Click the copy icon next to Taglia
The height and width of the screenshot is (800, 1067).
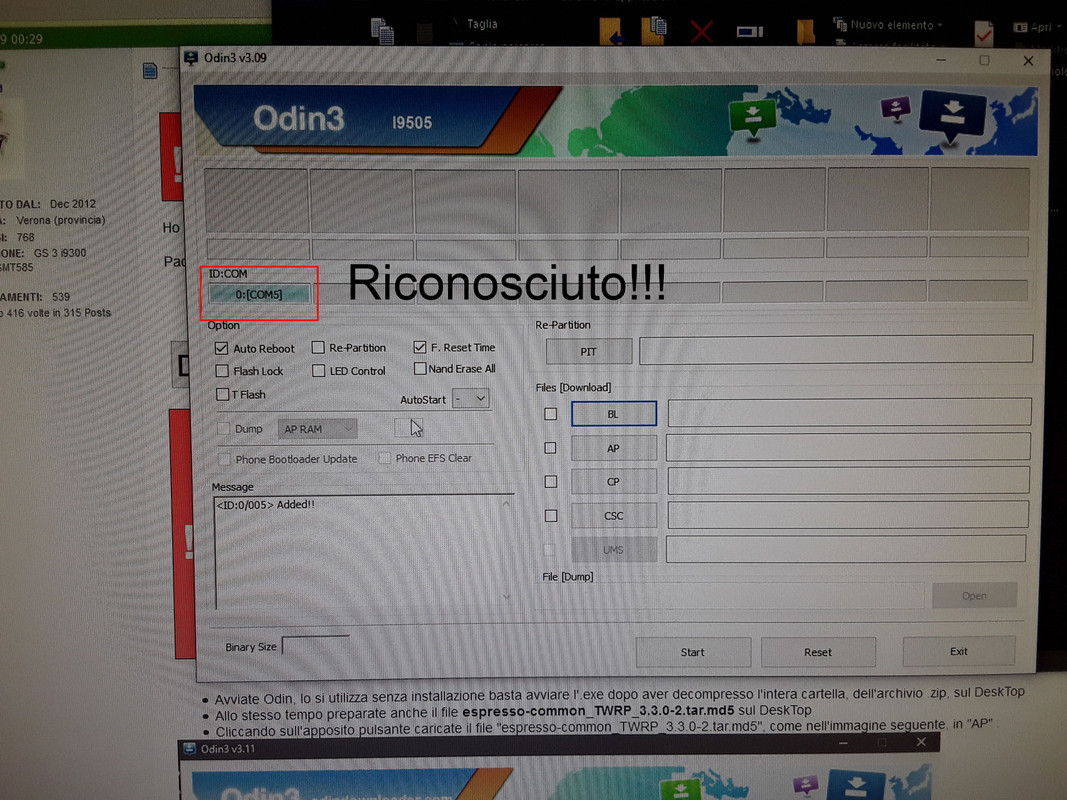click(382, 31)
